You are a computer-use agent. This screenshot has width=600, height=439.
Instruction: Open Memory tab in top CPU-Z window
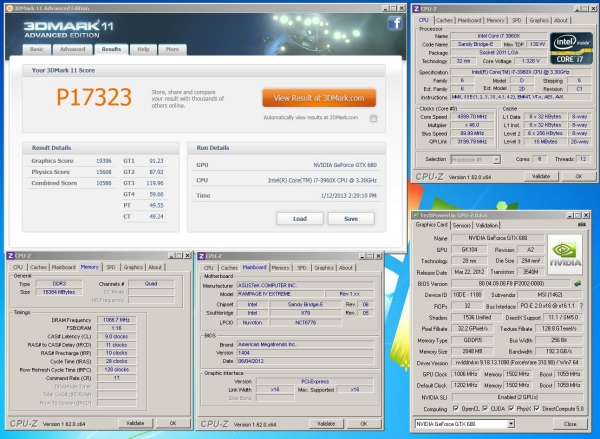(x=495, y=20)
